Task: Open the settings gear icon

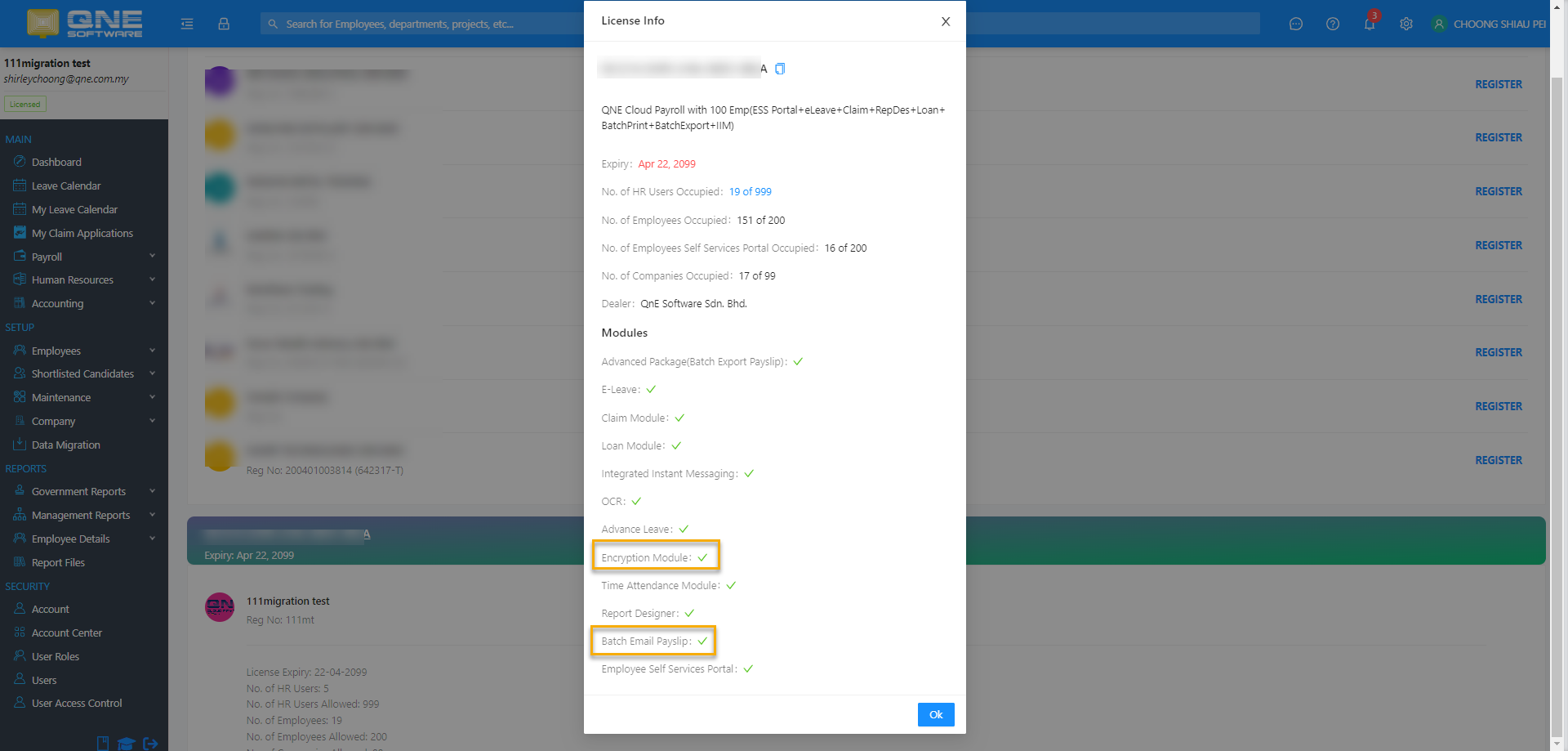Action: pos(1406,24)
